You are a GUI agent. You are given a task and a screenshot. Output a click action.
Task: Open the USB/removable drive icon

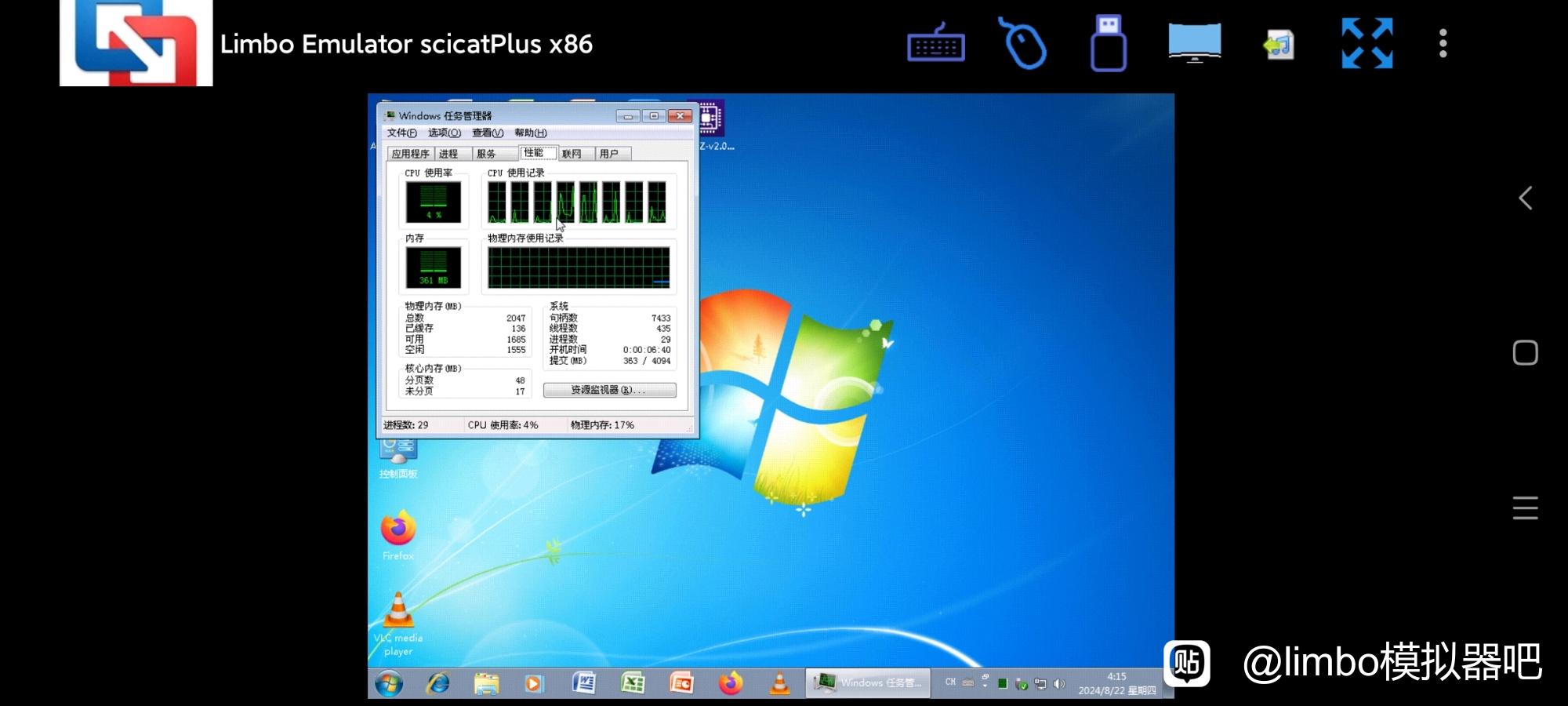pyautogui.click(x=1108, y=43)
